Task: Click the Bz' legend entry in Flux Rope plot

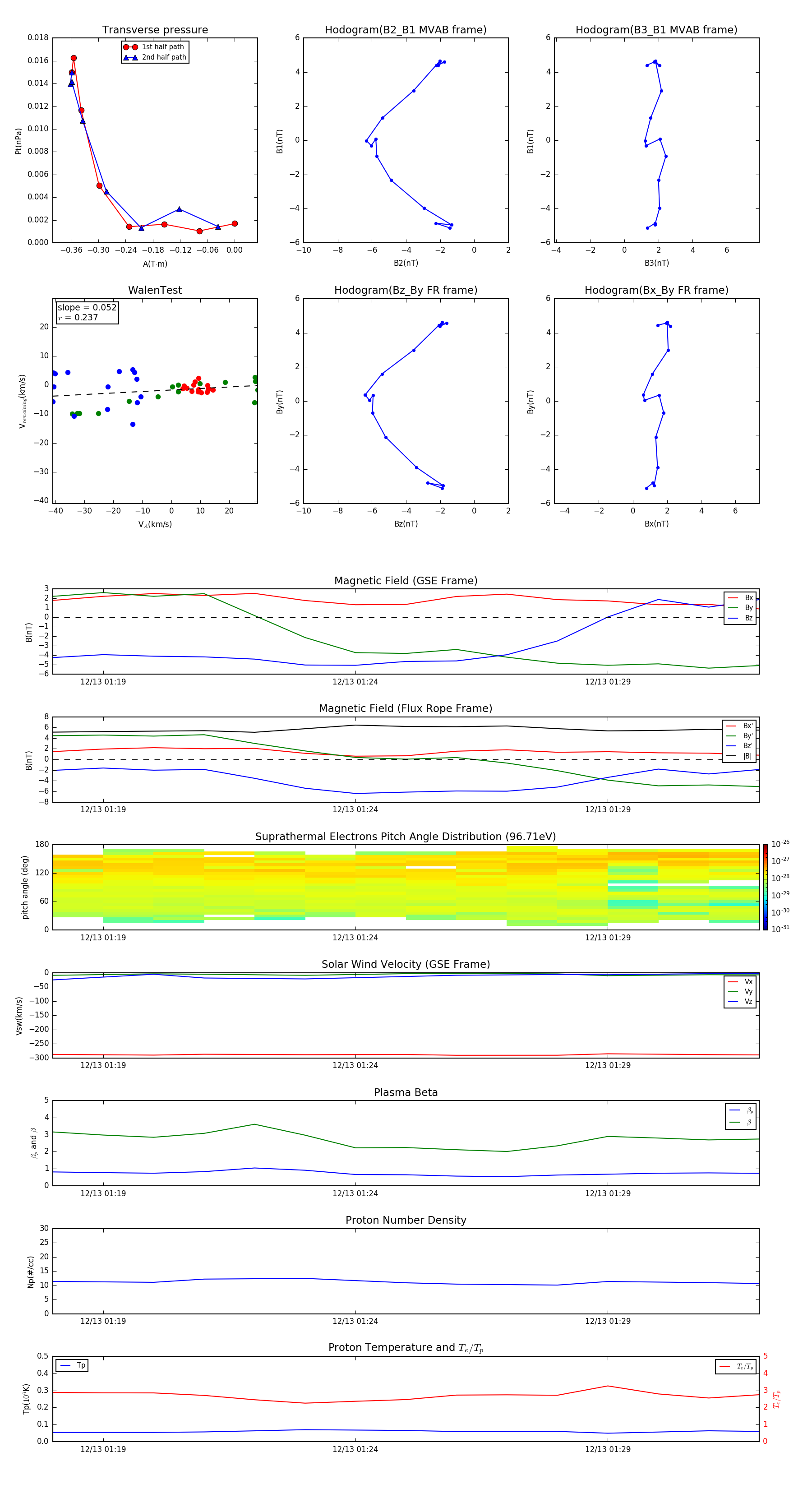Action: coord(739,746)
